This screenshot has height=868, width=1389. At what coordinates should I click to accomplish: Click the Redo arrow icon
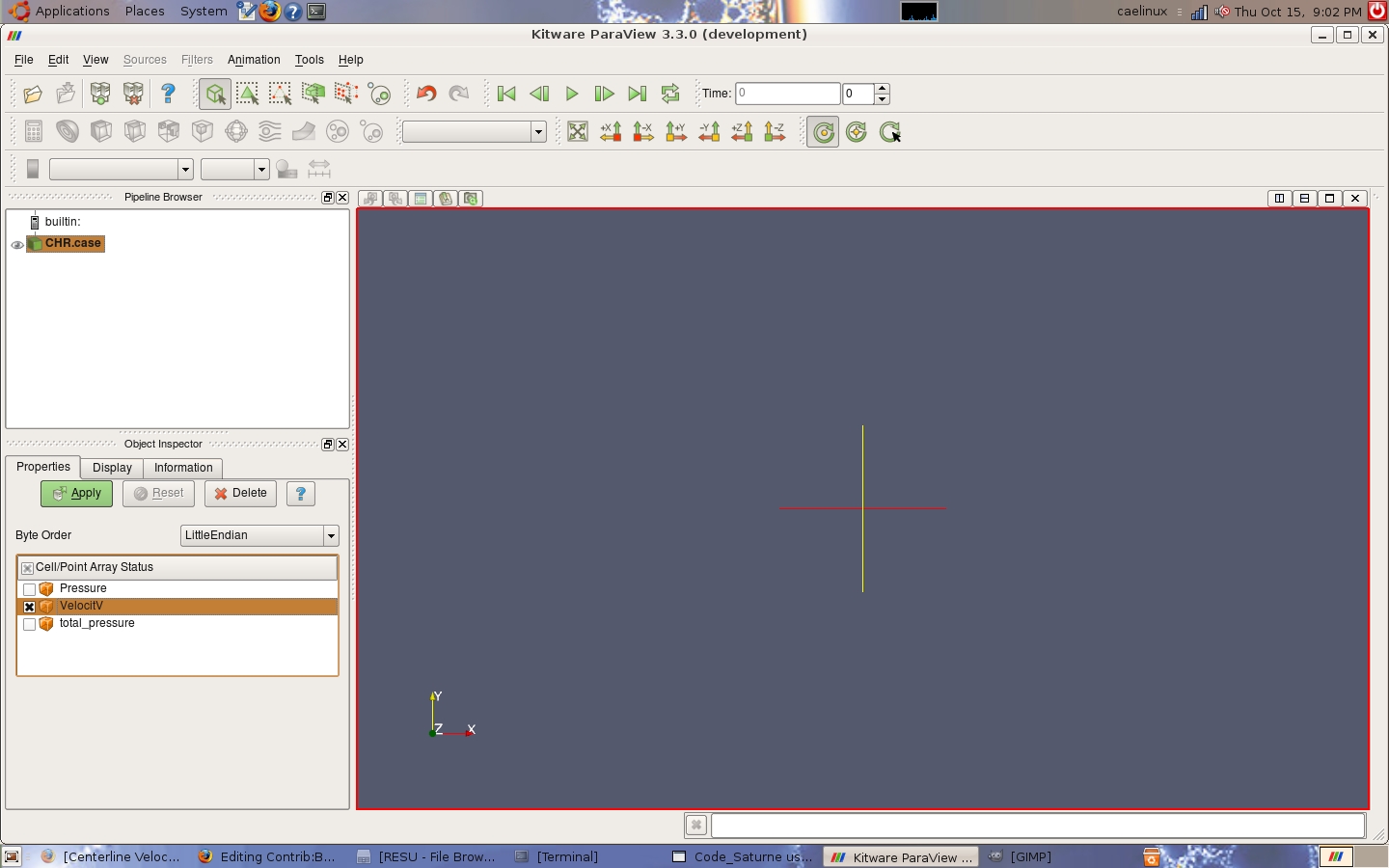[459, 94]
